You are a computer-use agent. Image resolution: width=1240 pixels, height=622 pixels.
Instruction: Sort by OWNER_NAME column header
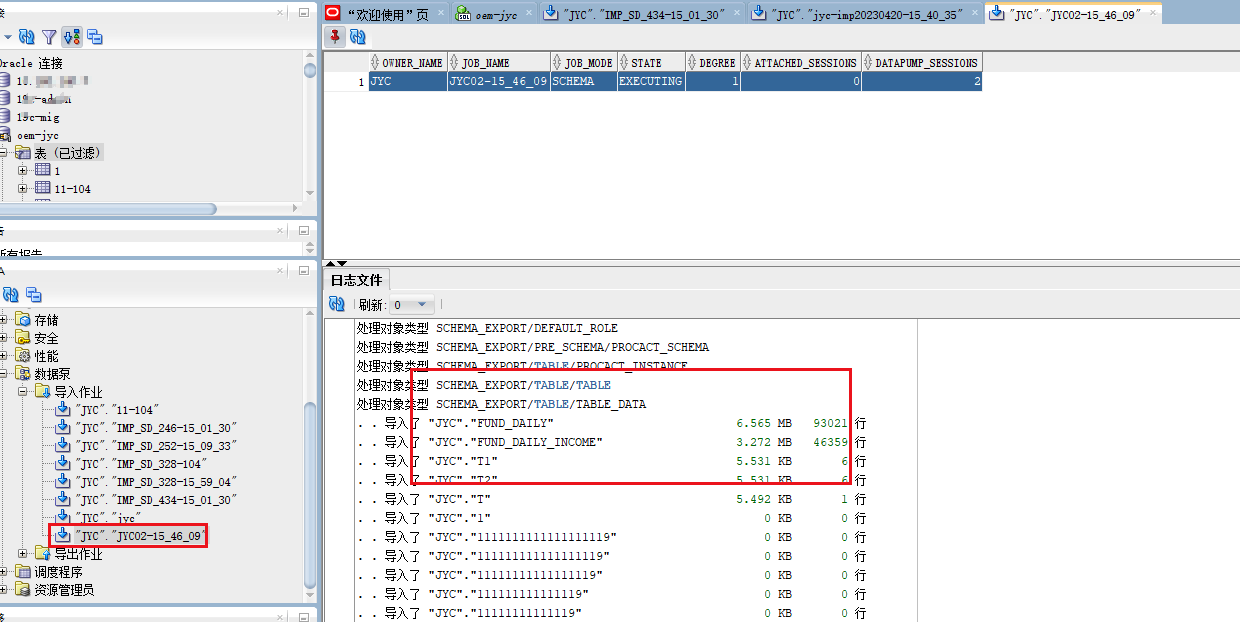pyautogui.click(x=408, y=62)
